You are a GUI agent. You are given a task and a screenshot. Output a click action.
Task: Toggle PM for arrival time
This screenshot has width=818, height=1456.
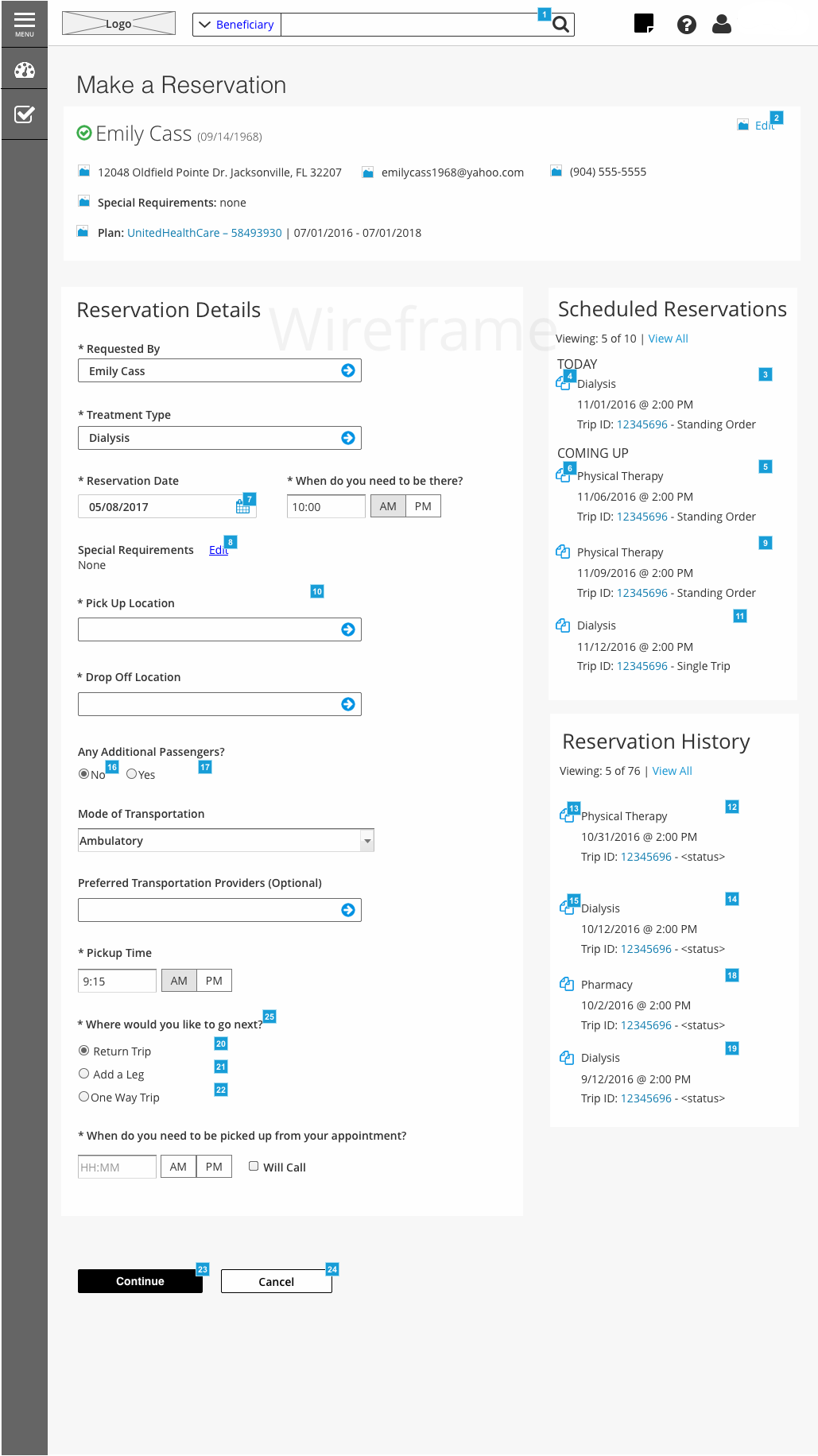pyautogui.click(x=423, y=506)
